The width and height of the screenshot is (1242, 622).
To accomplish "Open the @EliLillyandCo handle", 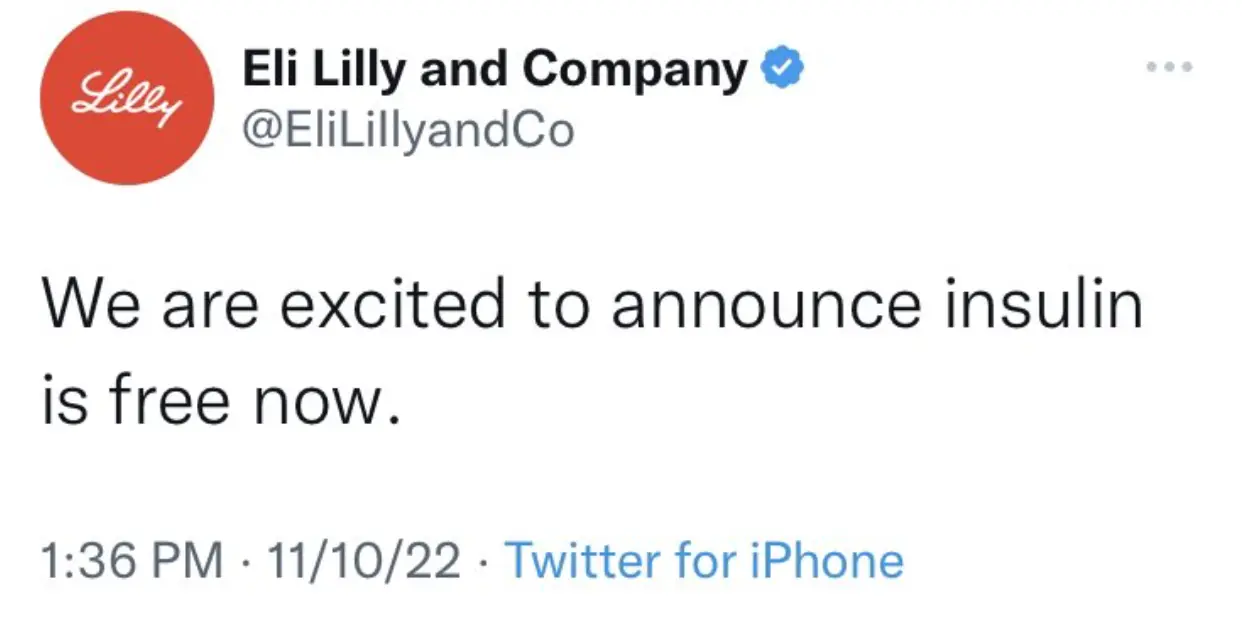I will tap(409, 129).
